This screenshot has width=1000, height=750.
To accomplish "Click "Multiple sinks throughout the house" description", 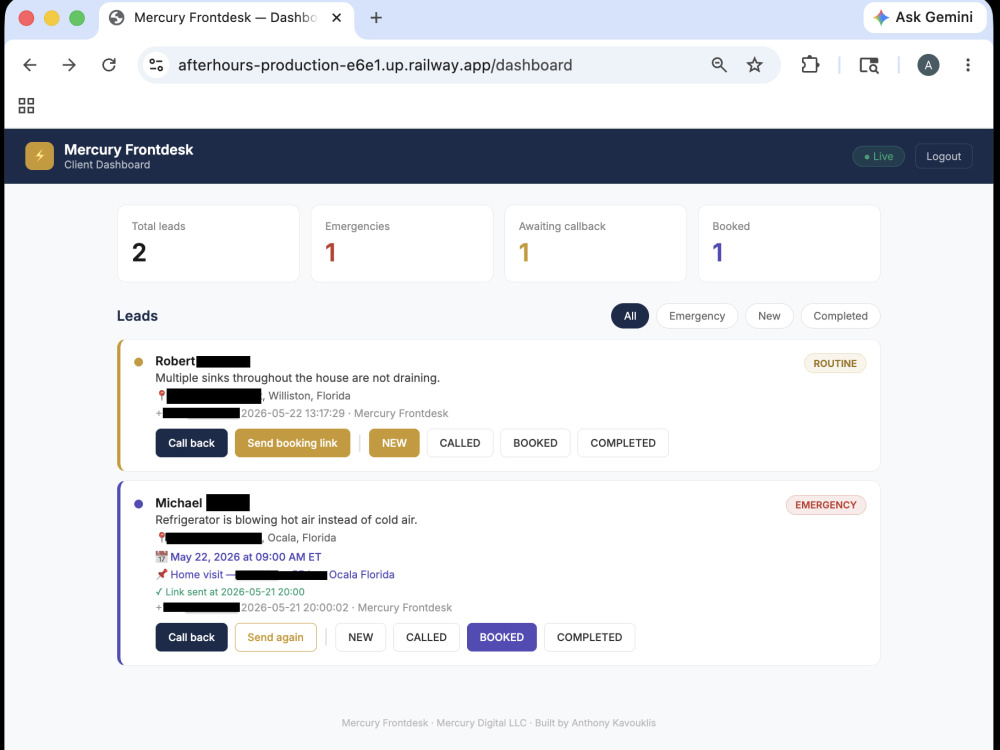I will coord(297,378).
